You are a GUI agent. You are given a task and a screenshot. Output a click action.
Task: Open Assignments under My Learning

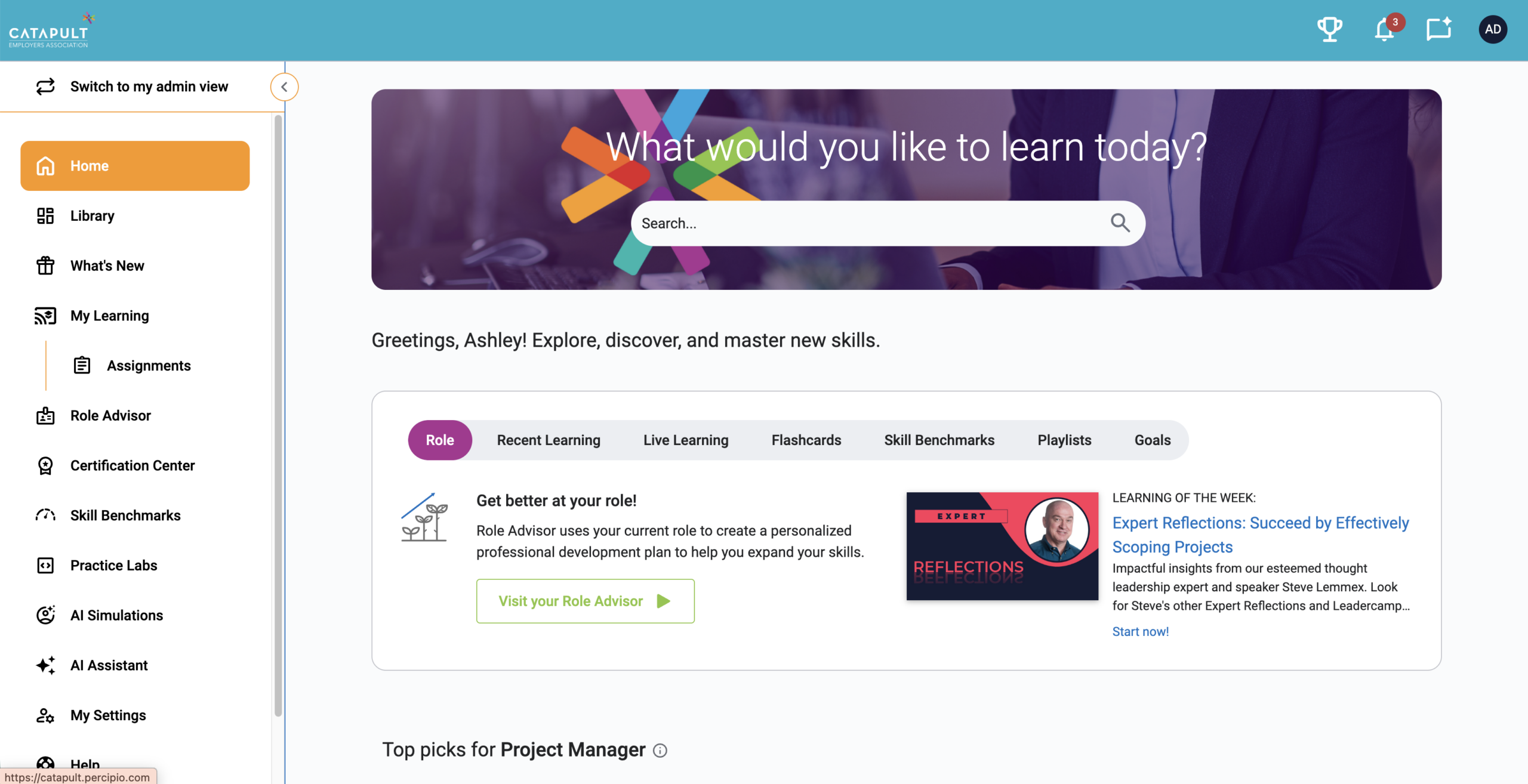coord(149,366)
